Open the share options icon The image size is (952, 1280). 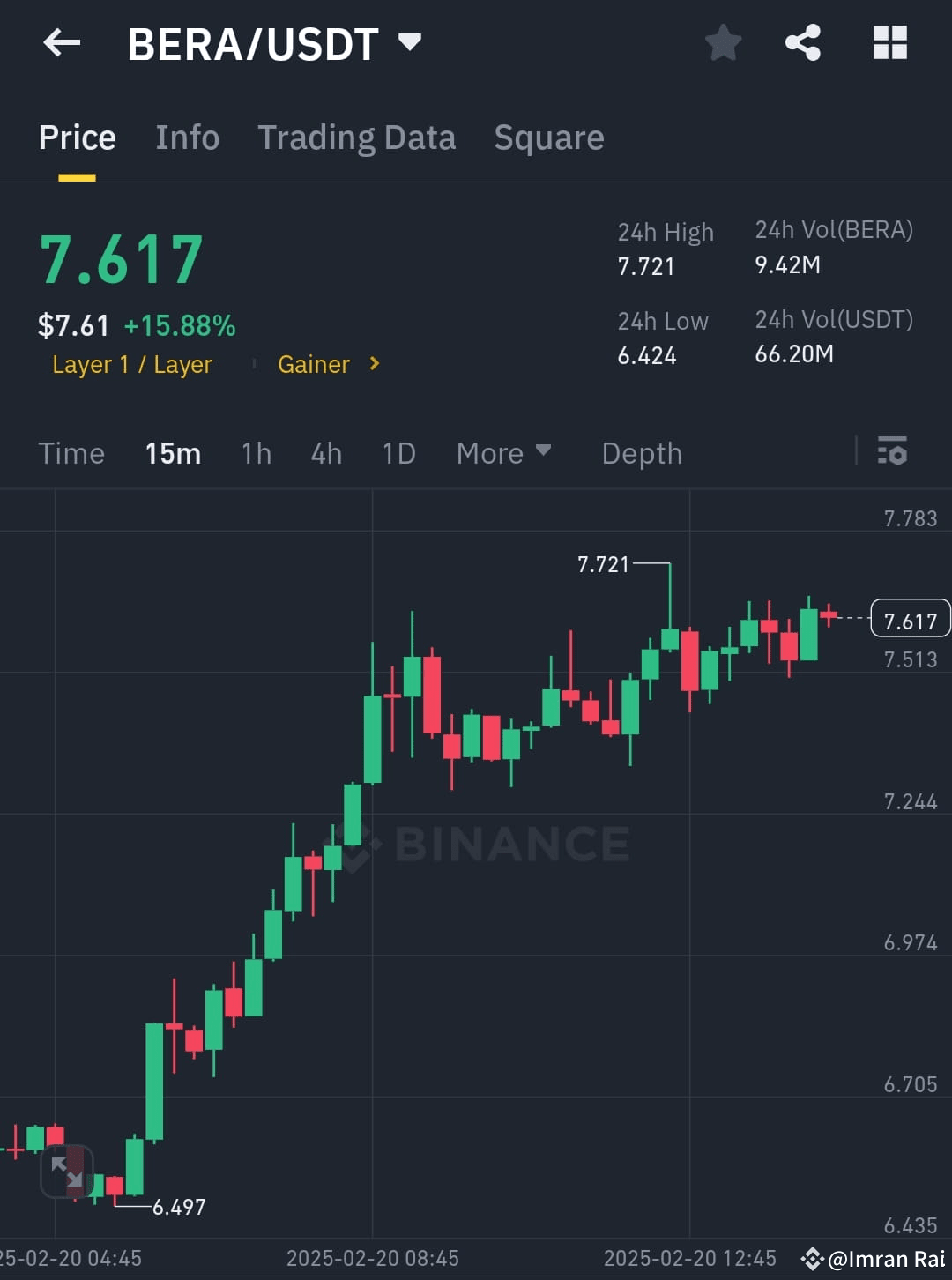[x=801, y=42]
